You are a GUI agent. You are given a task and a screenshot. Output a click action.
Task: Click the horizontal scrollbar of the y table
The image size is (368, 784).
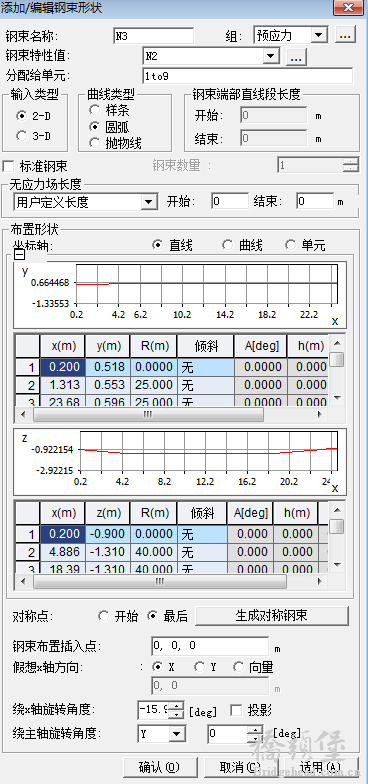click(148, 414)
